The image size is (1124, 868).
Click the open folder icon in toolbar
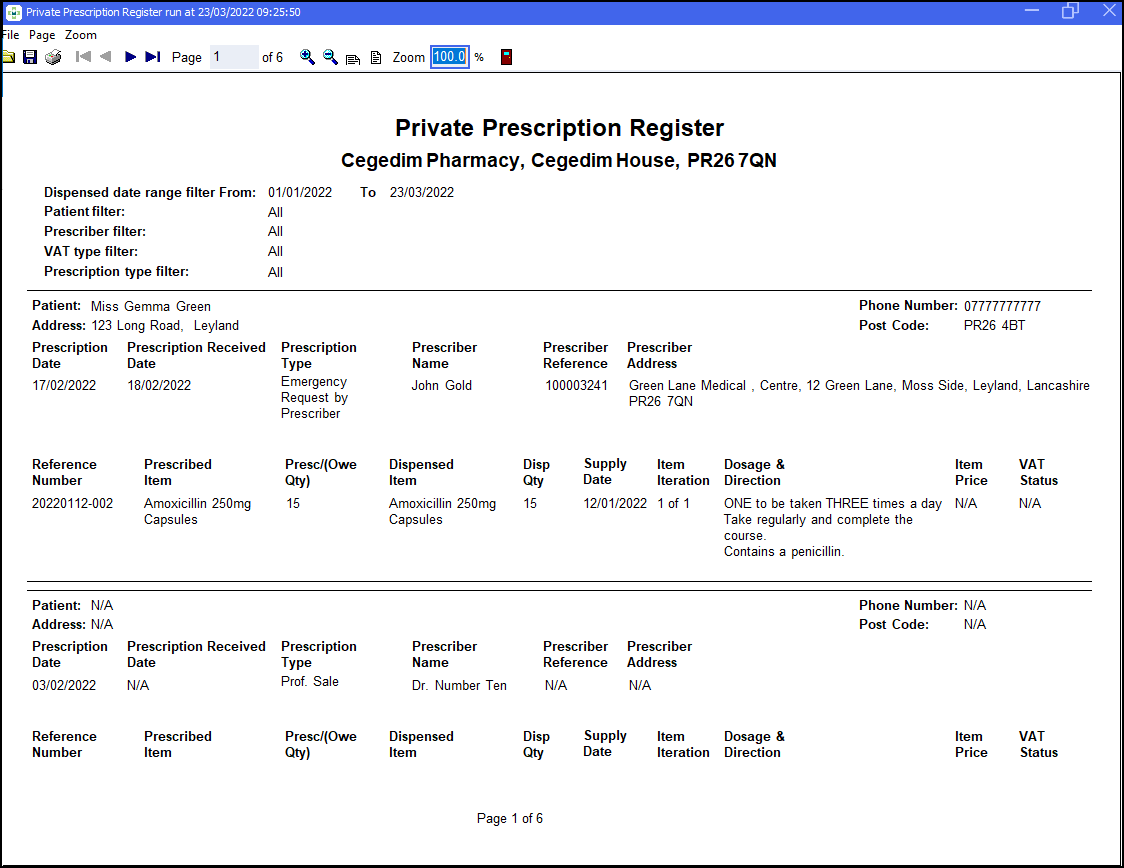pos(8,57)
